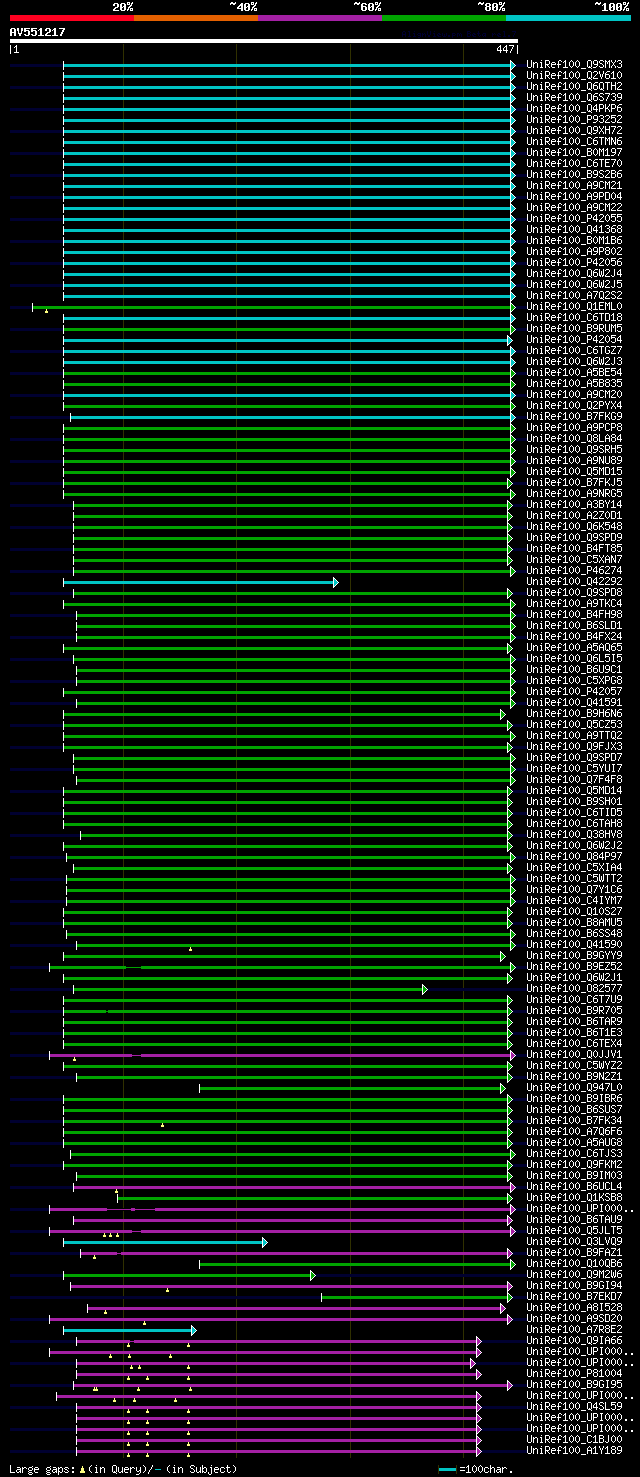Click the short cyan alignment bar for Q42292
The height and width of the screenshot is (1477, 640).
tap(200, 582)
